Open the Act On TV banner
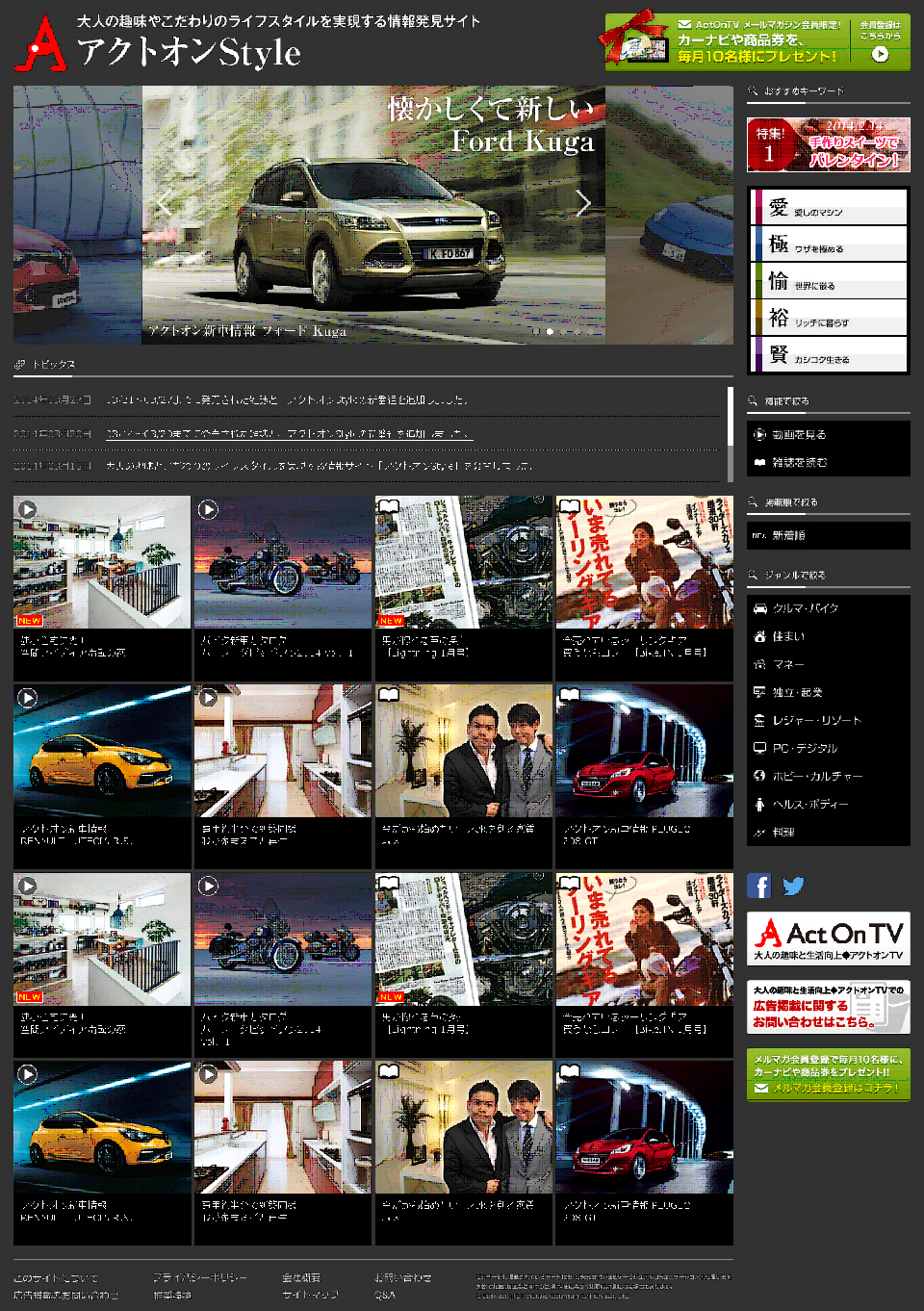This screenshot has width=924, height=1311. tap(829, 938)
